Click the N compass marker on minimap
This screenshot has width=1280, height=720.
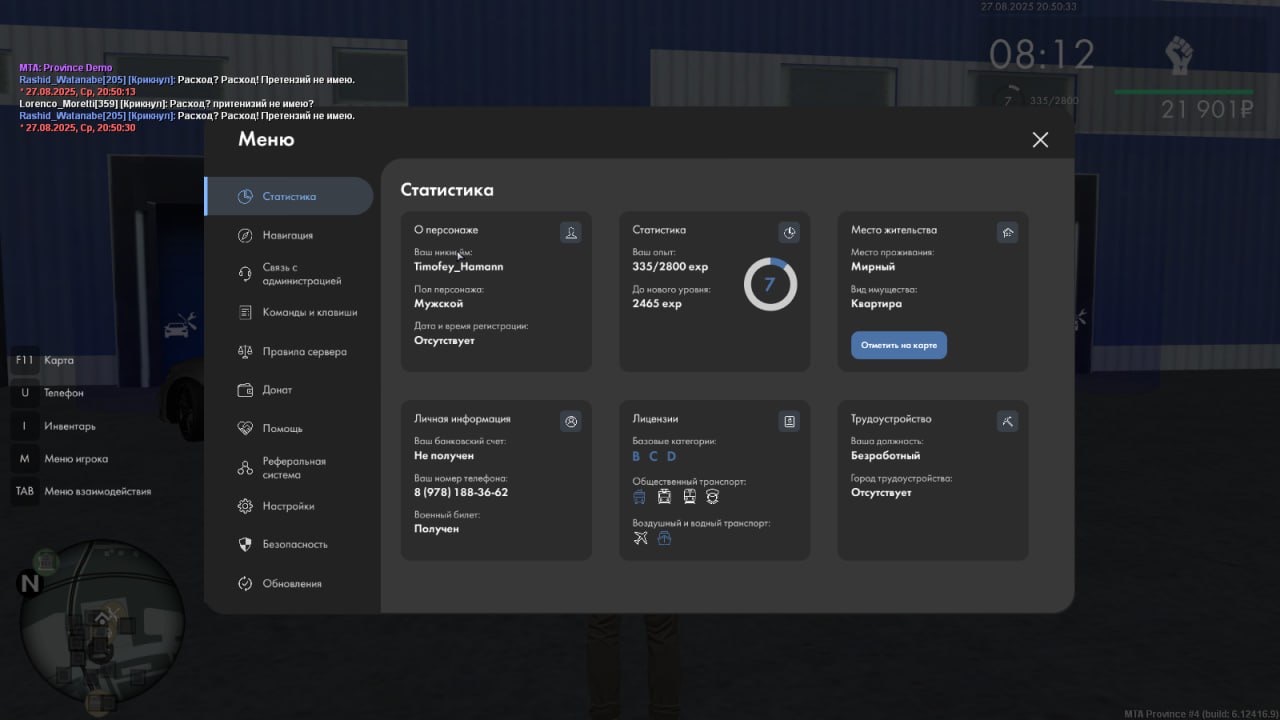tap(29, 584)
